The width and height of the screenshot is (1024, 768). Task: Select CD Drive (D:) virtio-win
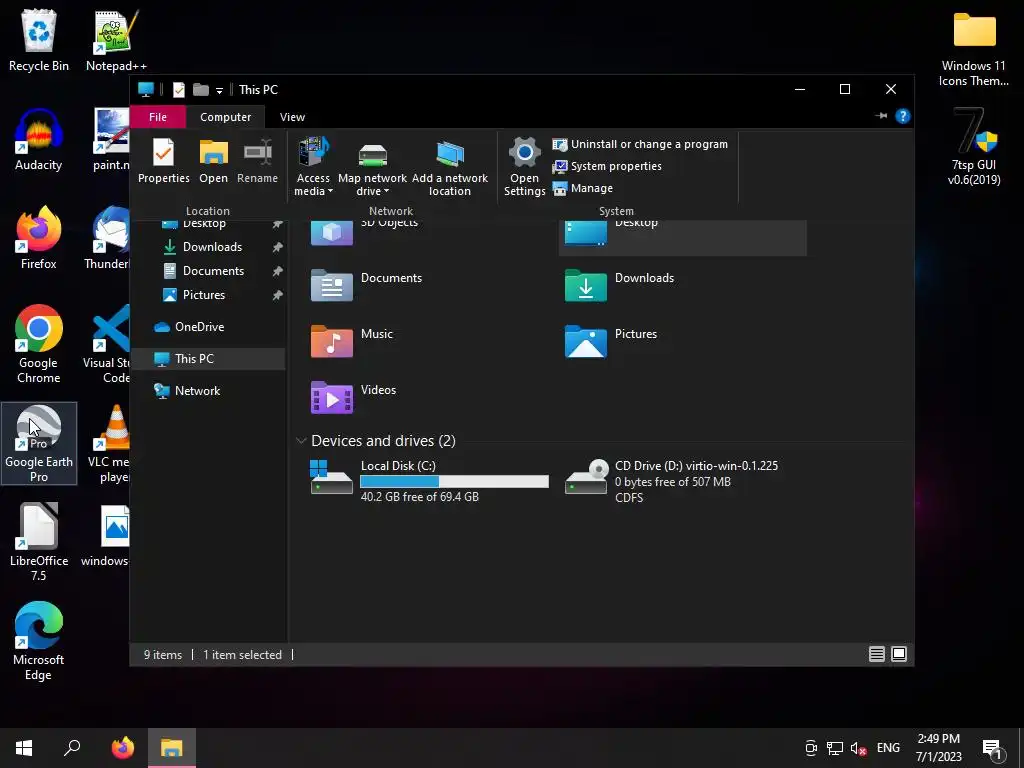tap(671, 482)
